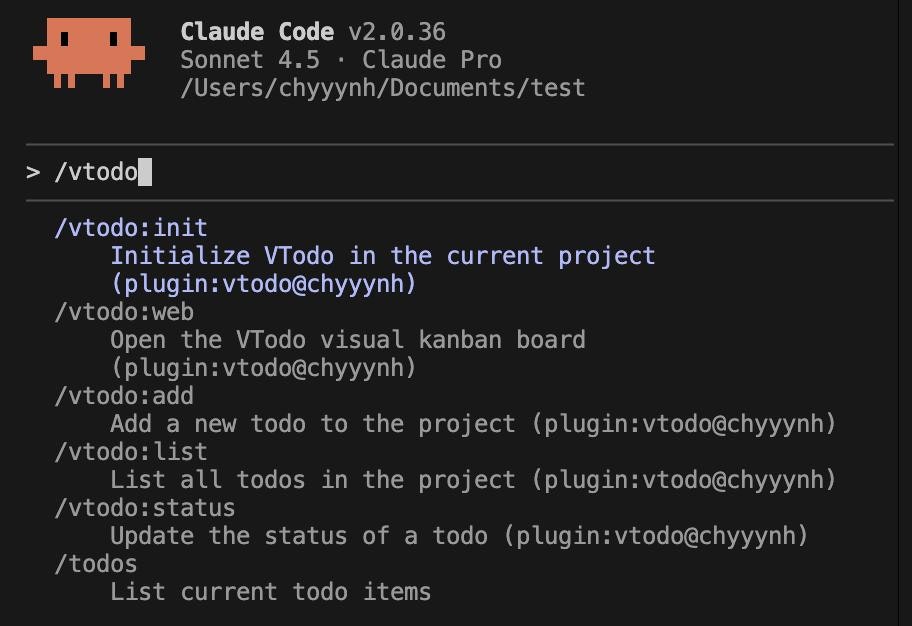The width and height of the screenshot is (912, 626).
Task: Click the left eye of the mascot icon
Action: pyautogui.click(x=64, y=39)
